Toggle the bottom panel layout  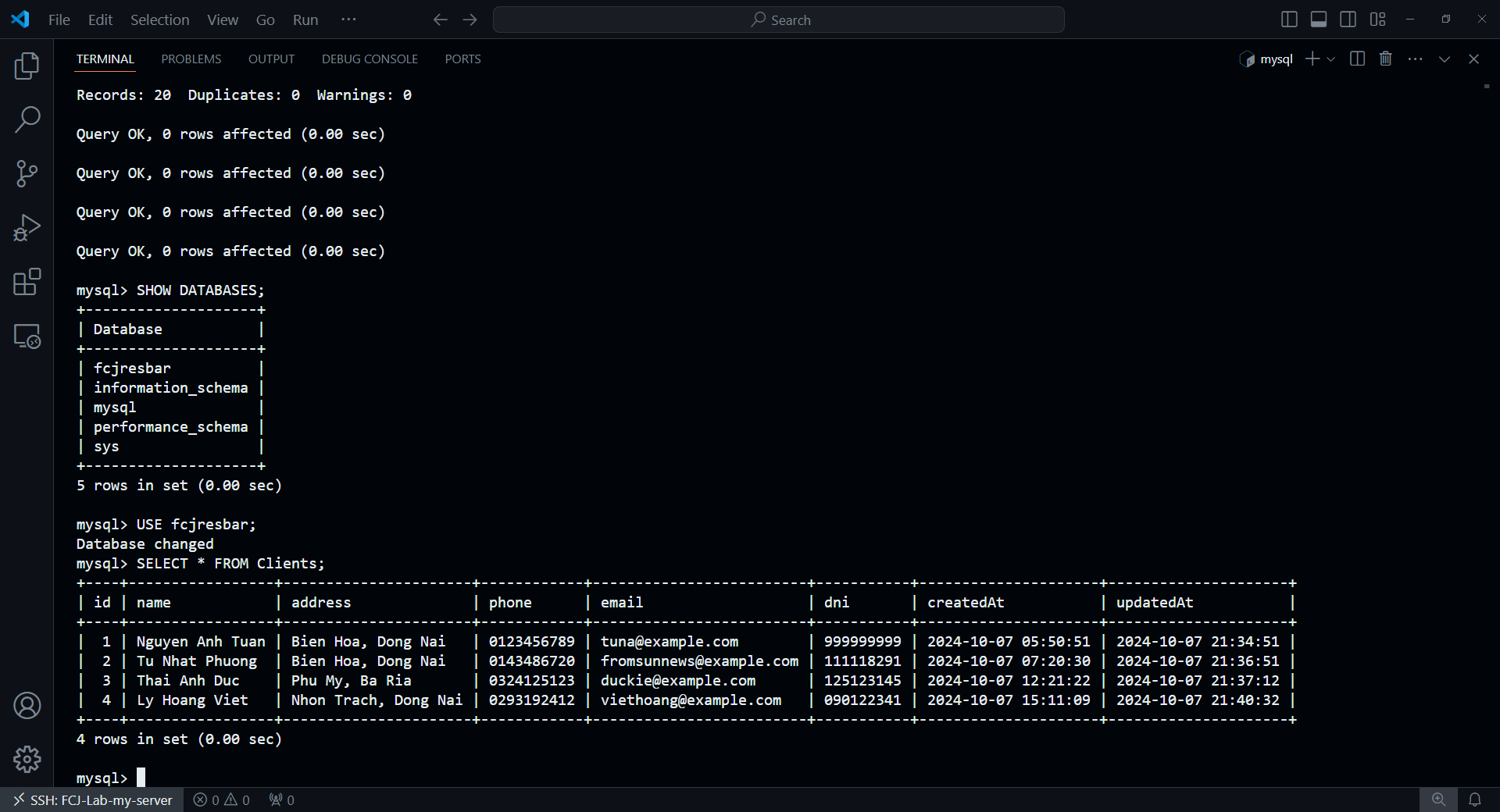tap(1318, 20)
